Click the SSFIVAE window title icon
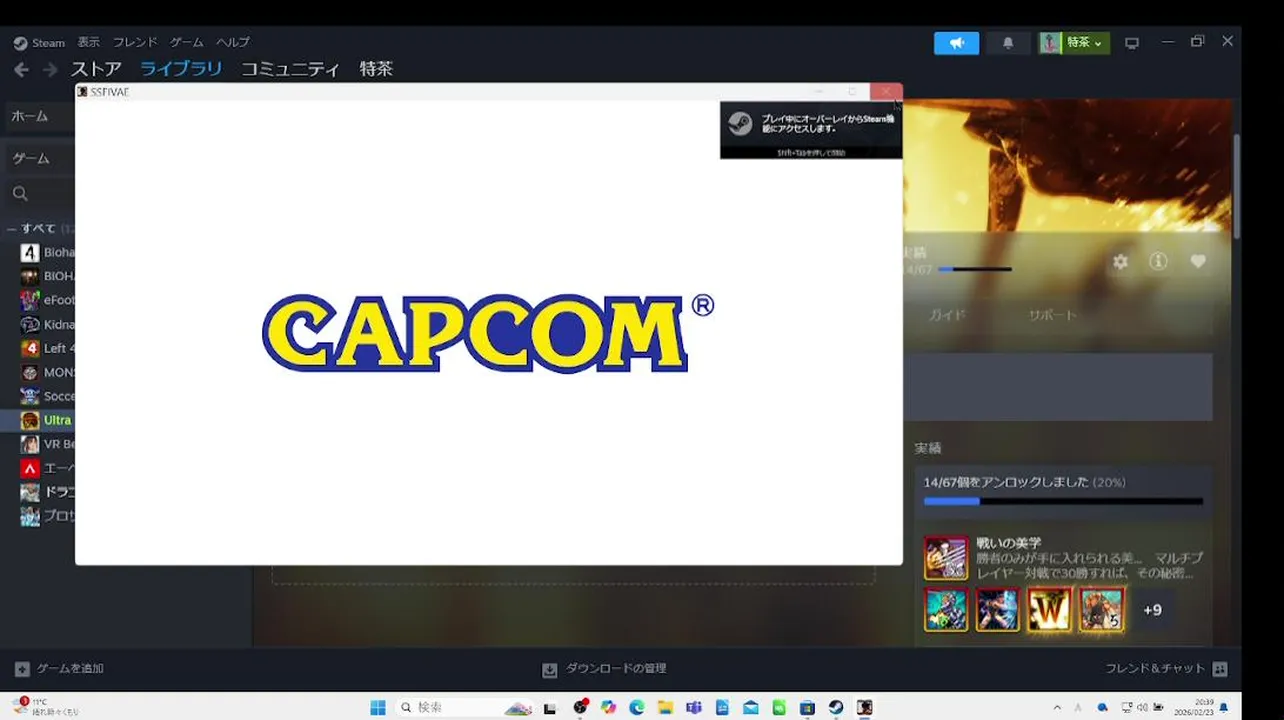 [82, 92]
